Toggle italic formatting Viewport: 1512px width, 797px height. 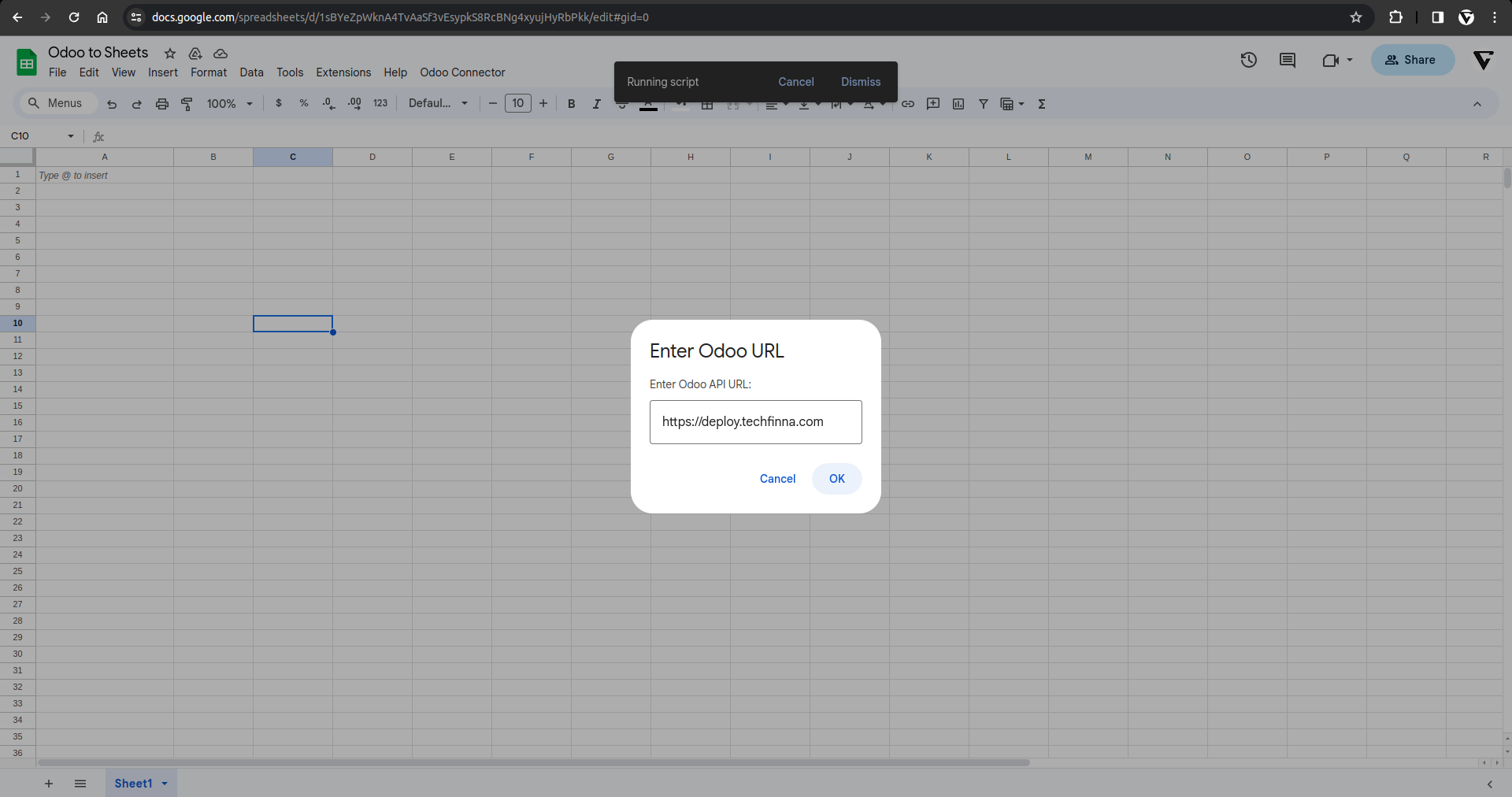tap(596, 103)
